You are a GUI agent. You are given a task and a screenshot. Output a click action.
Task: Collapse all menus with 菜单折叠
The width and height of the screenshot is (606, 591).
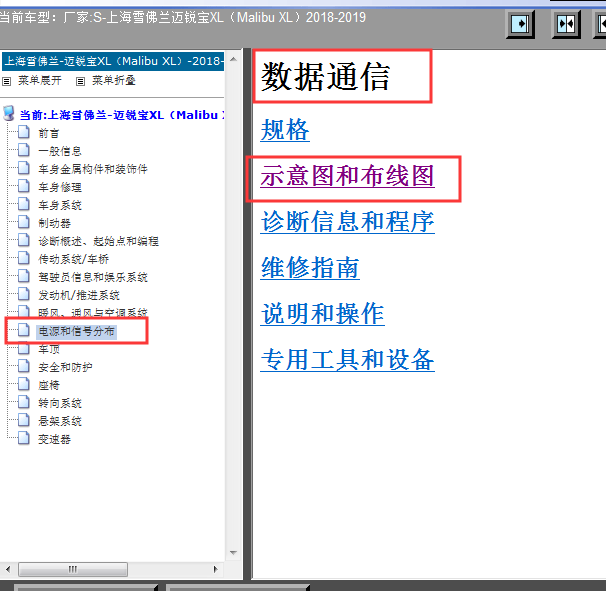pyautogui.click(x=114, y=80)
